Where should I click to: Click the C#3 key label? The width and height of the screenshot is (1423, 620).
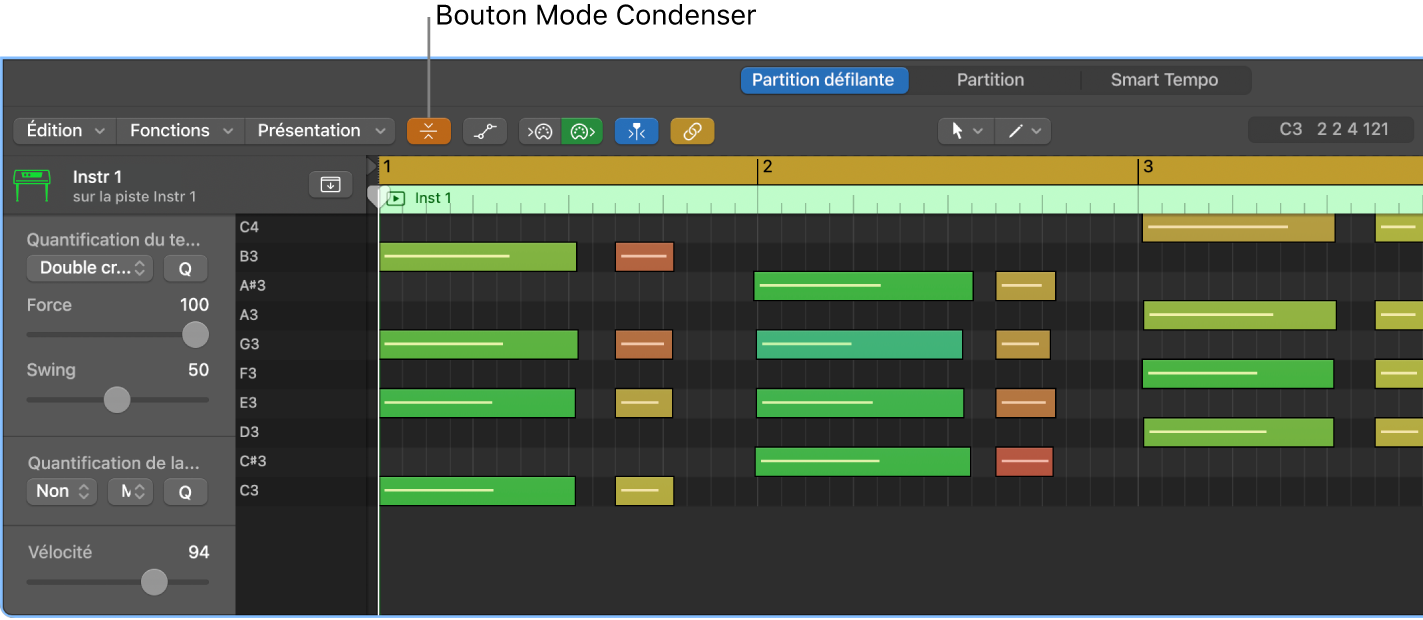pyautogui.click(x=253, y=461)
